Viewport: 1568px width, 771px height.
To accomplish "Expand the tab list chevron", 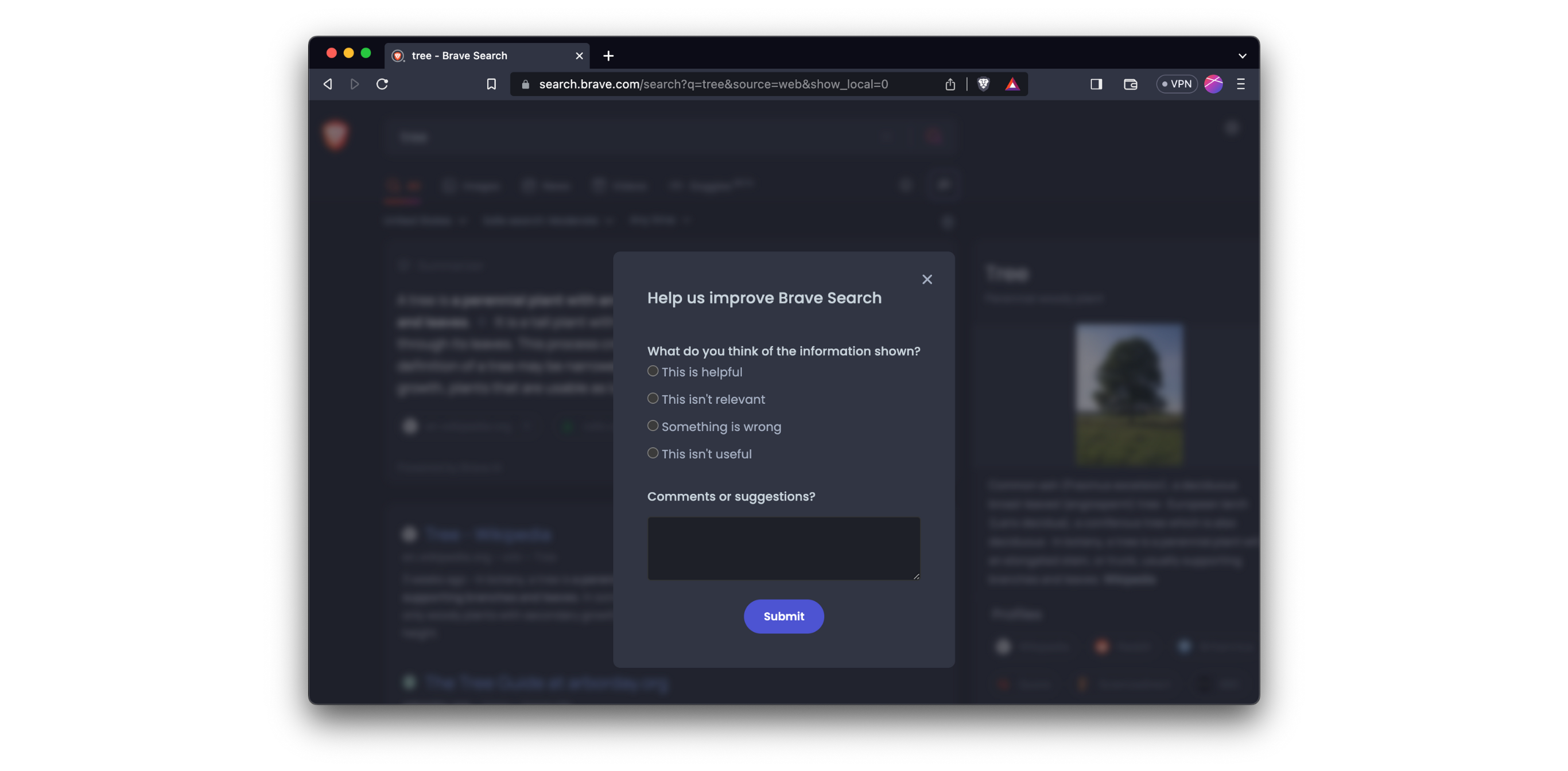I will (x=1243, y=56).
